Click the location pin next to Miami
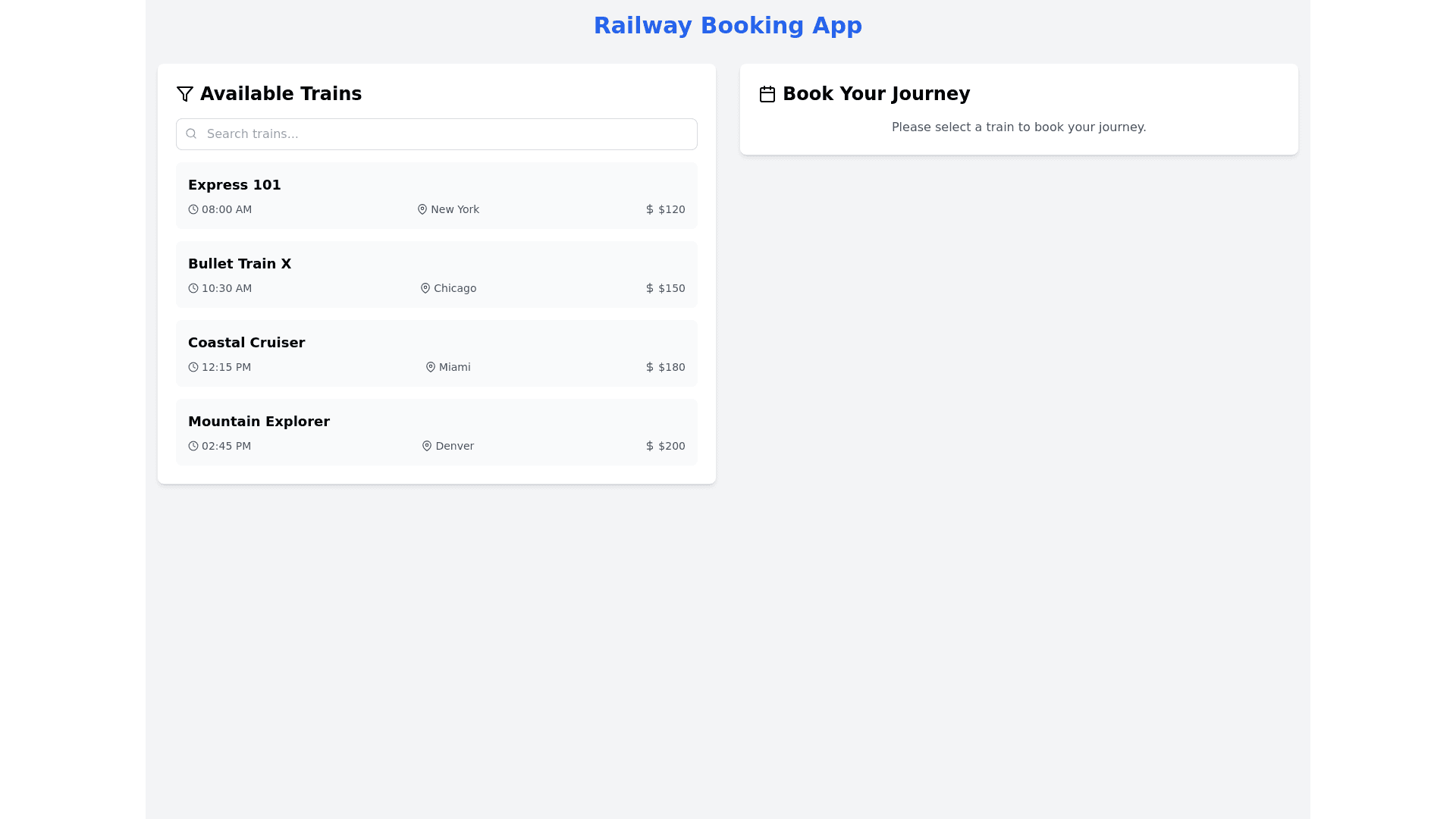 pos(431,367)
